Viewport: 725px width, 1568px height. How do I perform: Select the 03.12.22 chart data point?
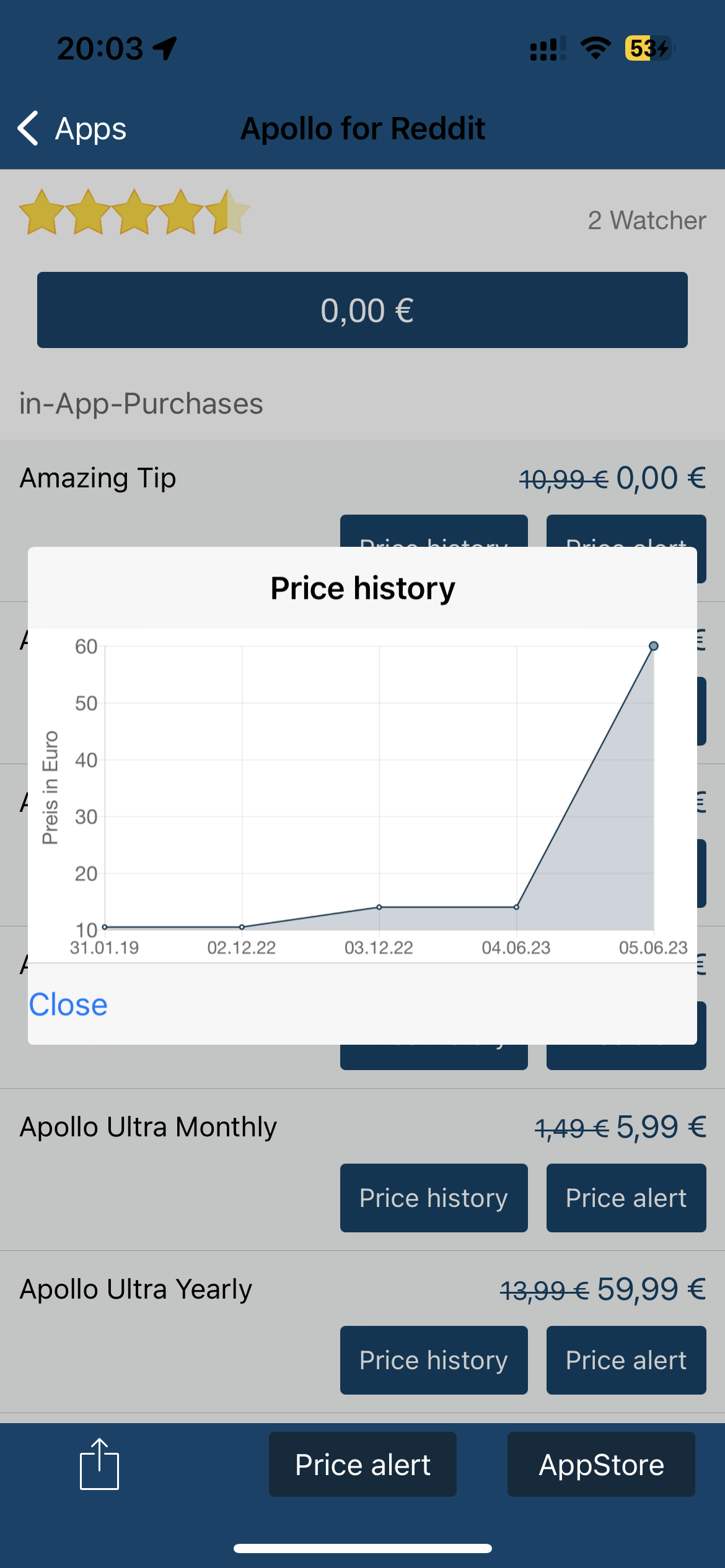click(x=379, y=907)
